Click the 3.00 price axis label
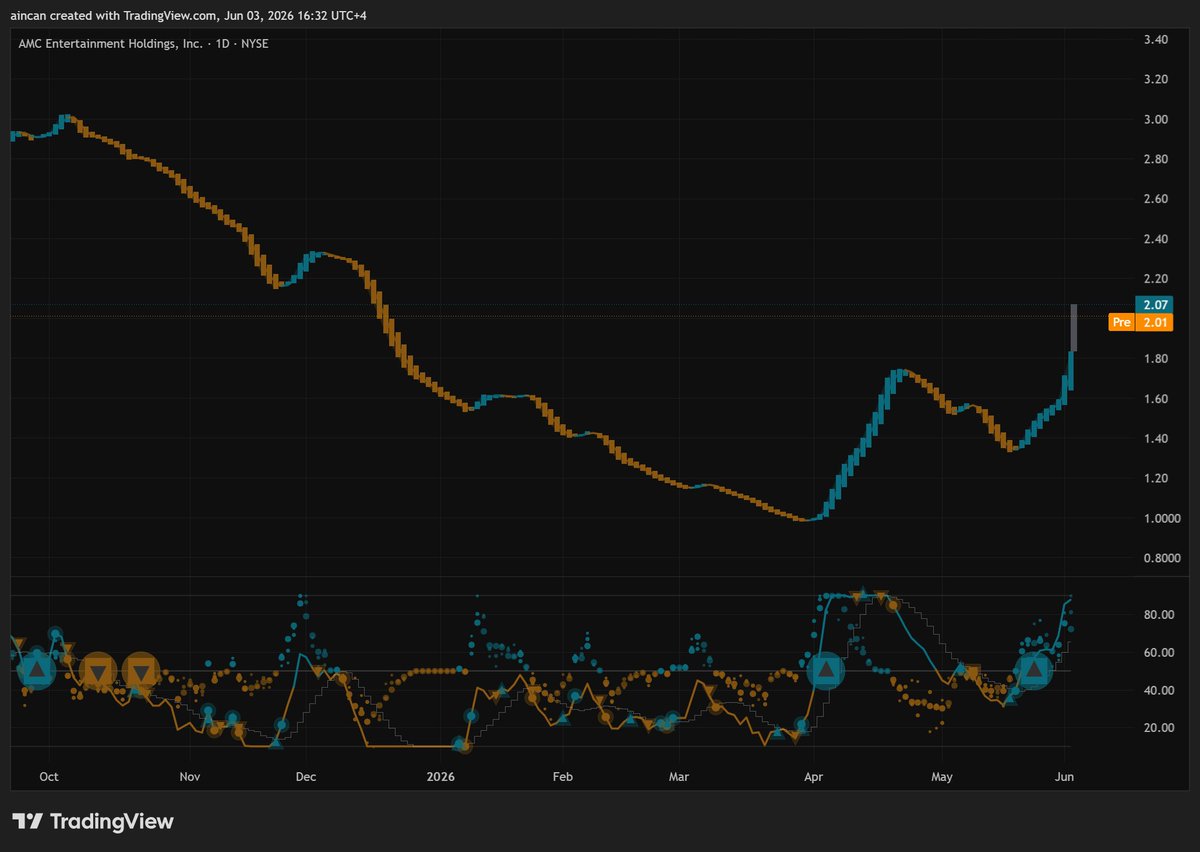Image resolution: width=1200 pixels, height=852 pixels. coord(1157,120)
